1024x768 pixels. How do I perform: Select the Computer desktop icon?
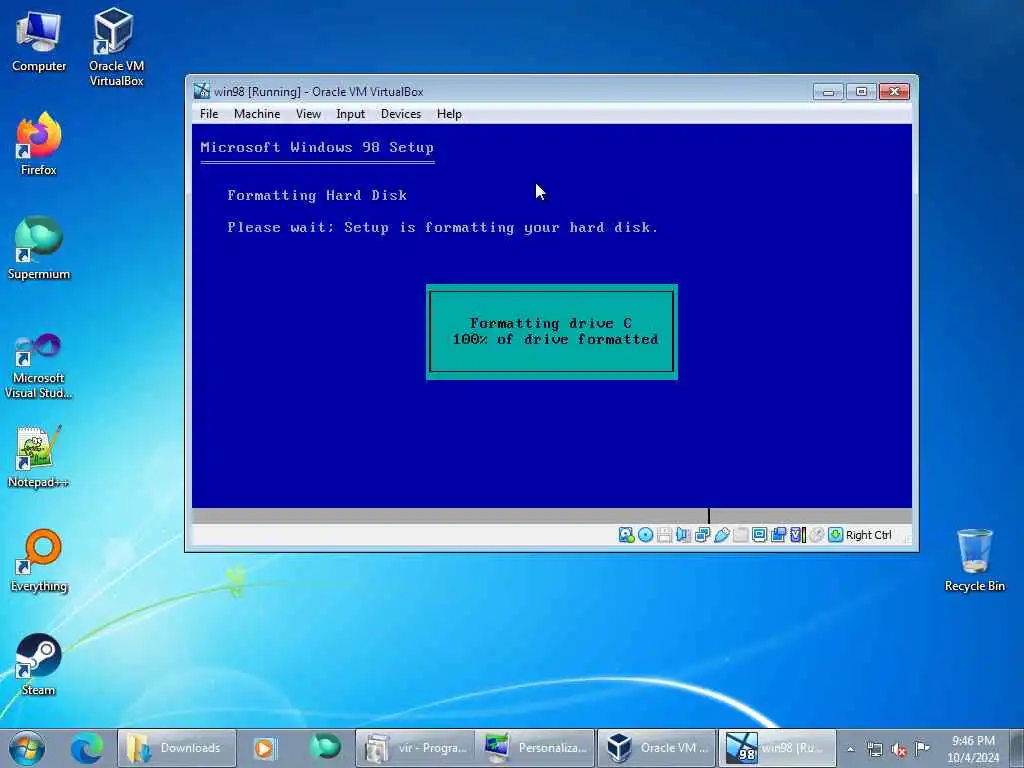coord(39,42)
